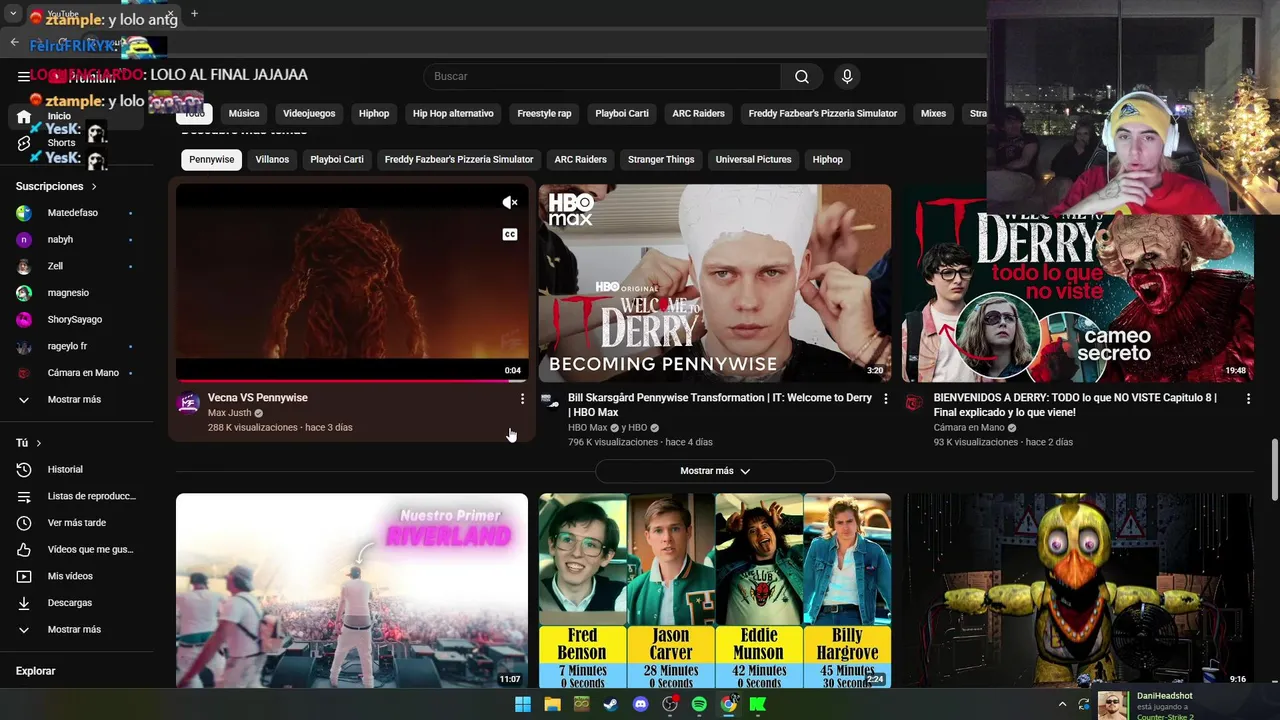The height and width of the screenshot is (720, 1280).
Task: Select the Videojuegos filter chip
Action: click(309, 113)
